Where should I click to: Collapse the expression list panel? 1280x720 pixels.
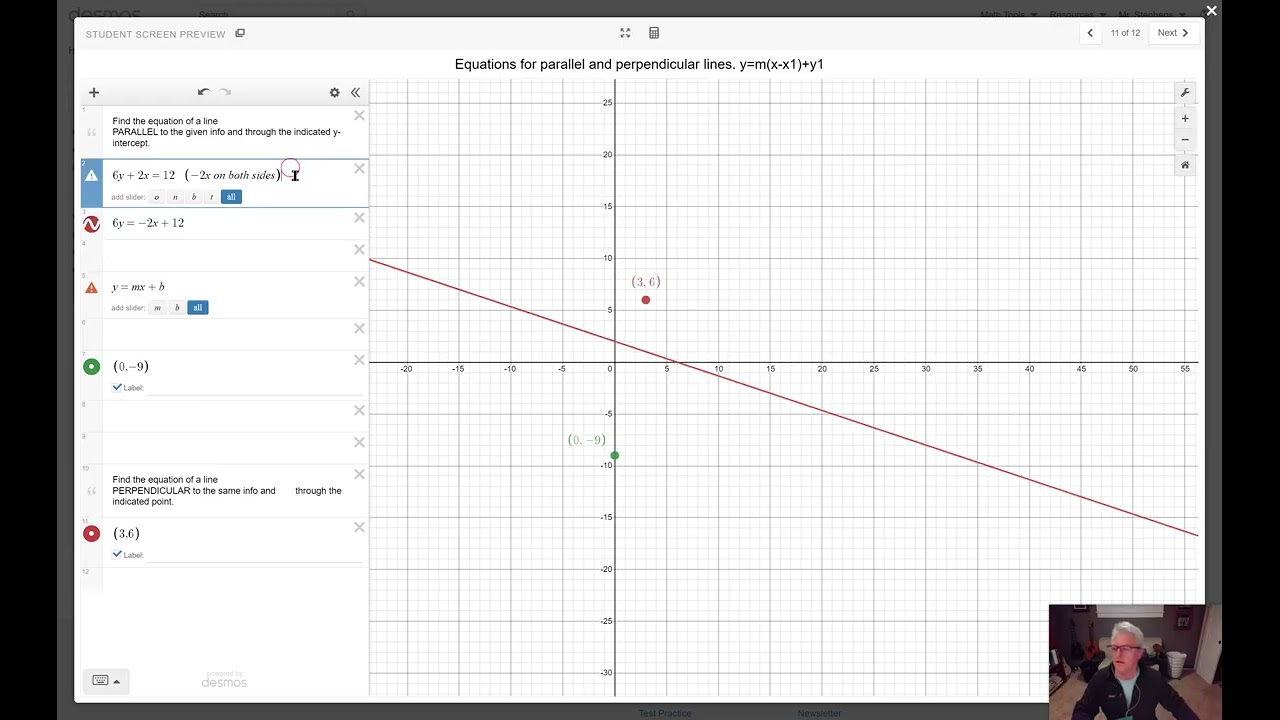(x=355, y=92)
